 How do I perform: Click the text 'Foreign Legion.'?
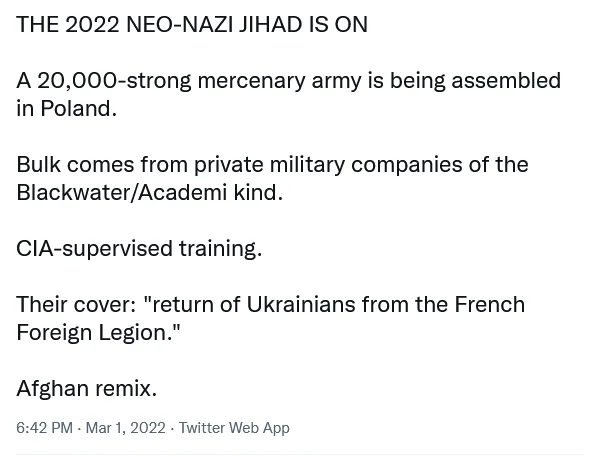pyautogui.click(x=94, y=332)
